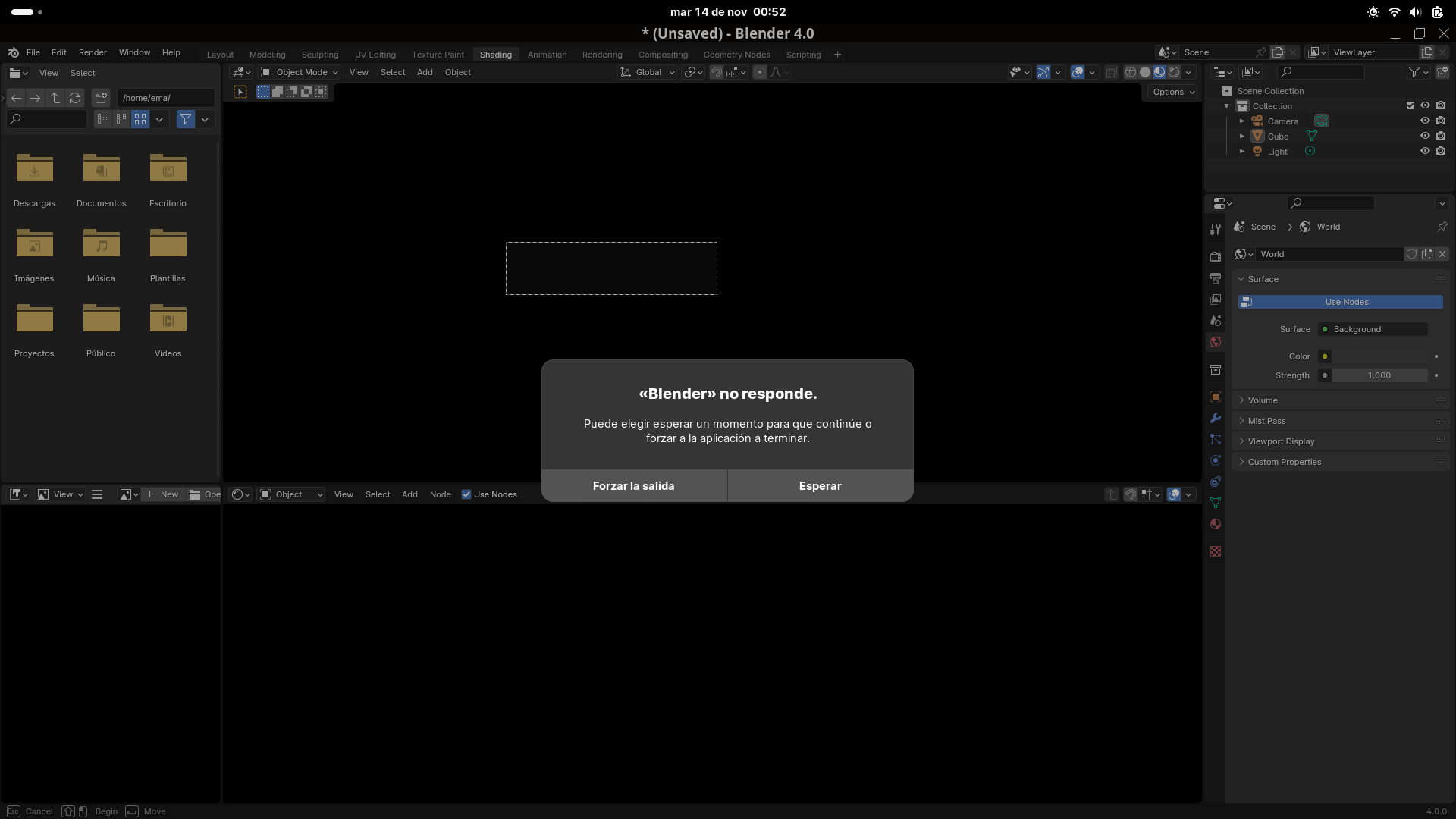Open the Tool properties tab icon
Screen dimensions: 1456x819
1216,230
